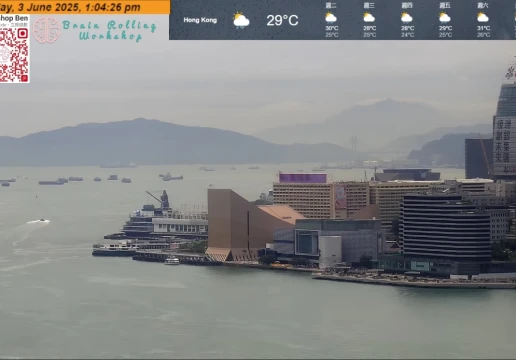
Task: Click the Brain Rolling Workshop title text
Action: tap(109, 30)
